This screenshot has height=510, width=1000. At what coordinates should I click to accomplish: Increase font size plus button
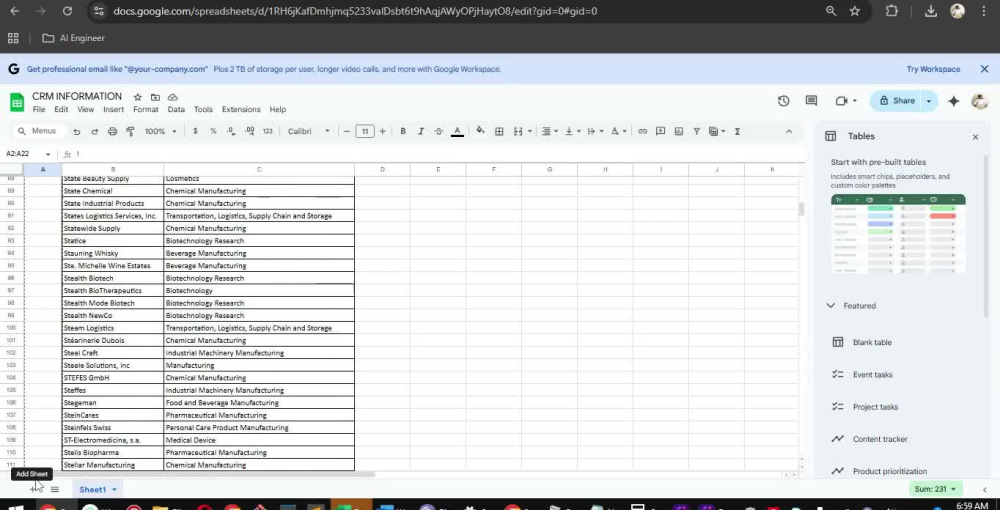click(x=382, y=131)
